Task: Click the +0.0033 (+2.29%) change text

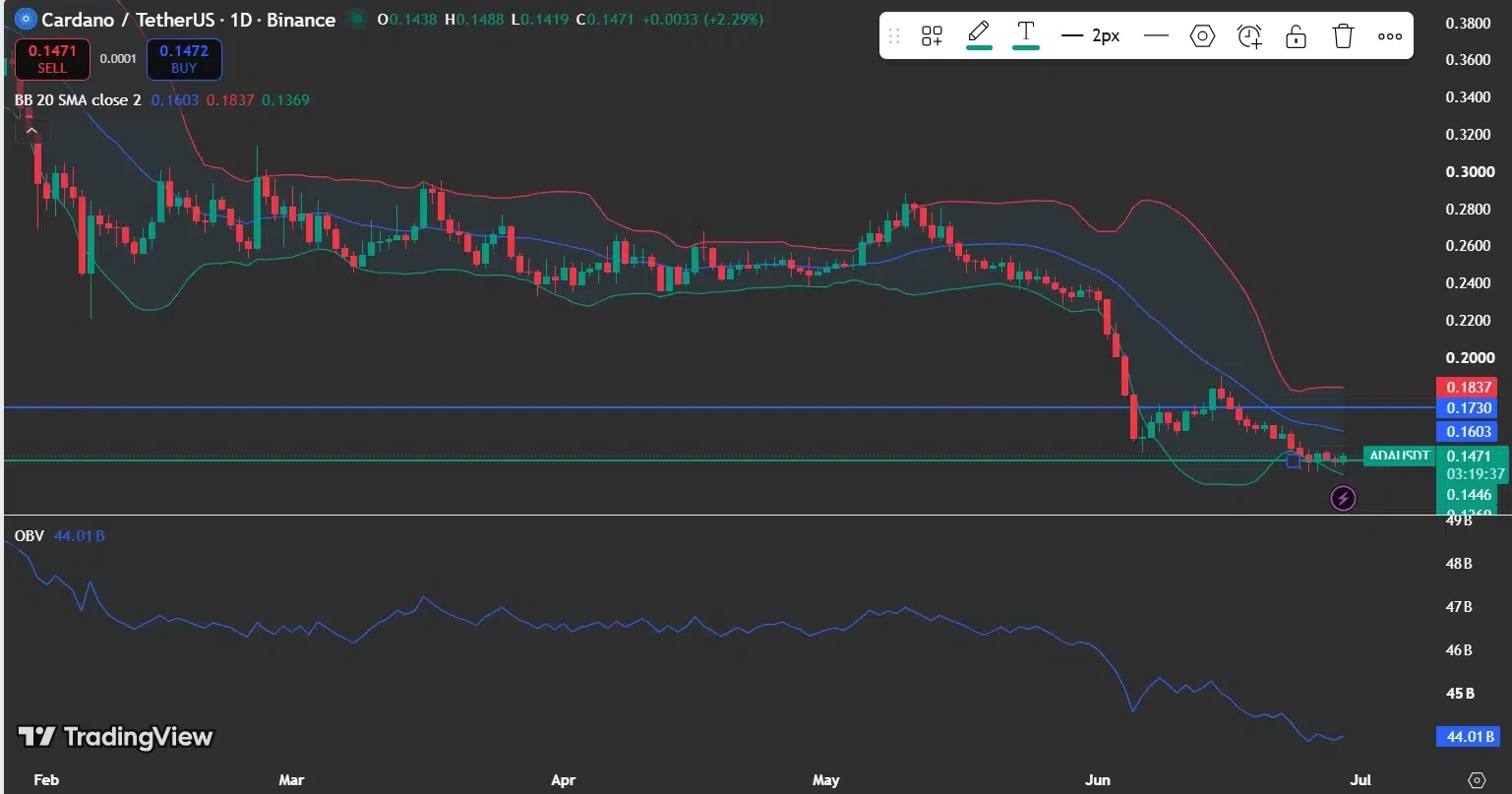Action: coord(702,19)
